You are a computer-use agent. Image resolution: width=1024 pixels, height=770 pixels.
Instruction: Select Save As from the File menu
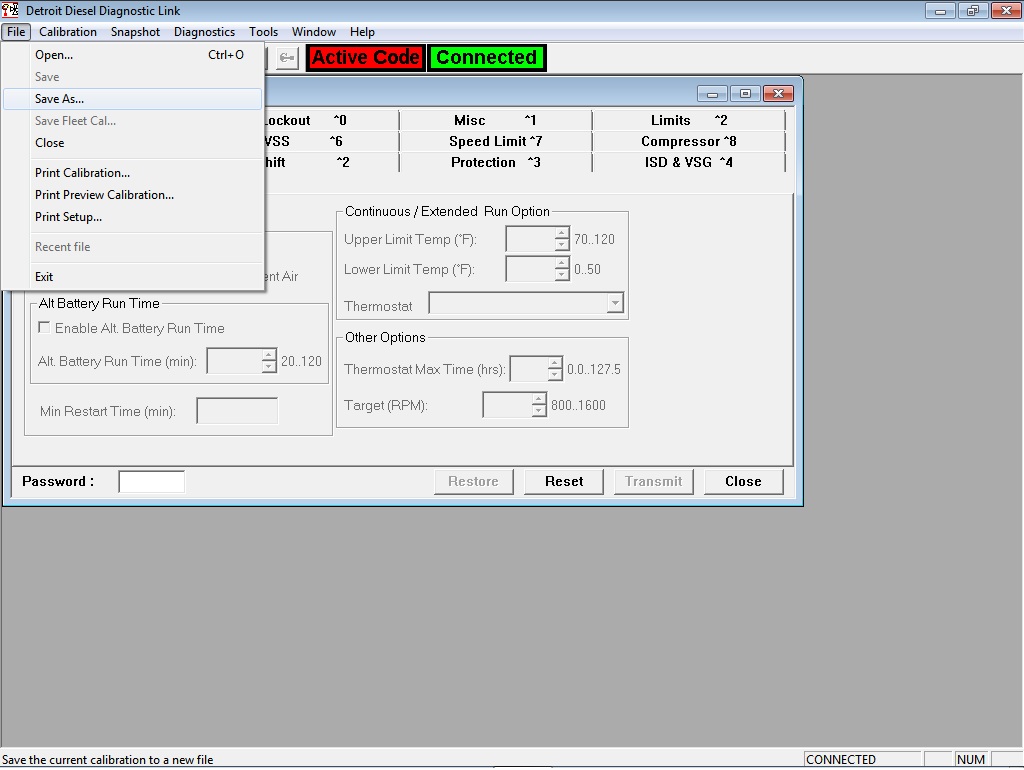coord(62,98)
